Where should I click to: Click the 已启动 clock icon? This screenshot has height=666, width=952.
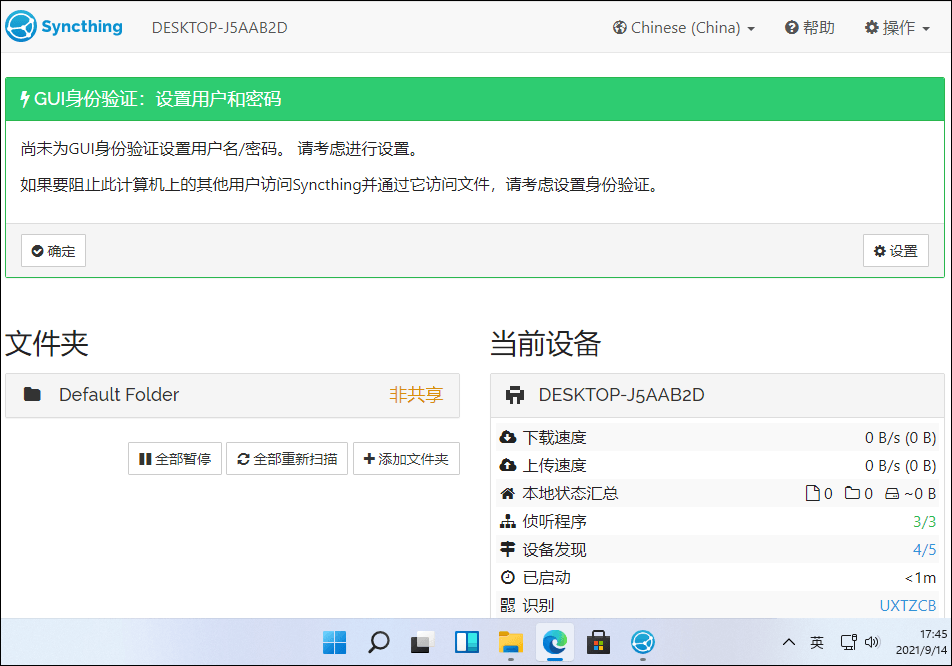tap(508, 577)
